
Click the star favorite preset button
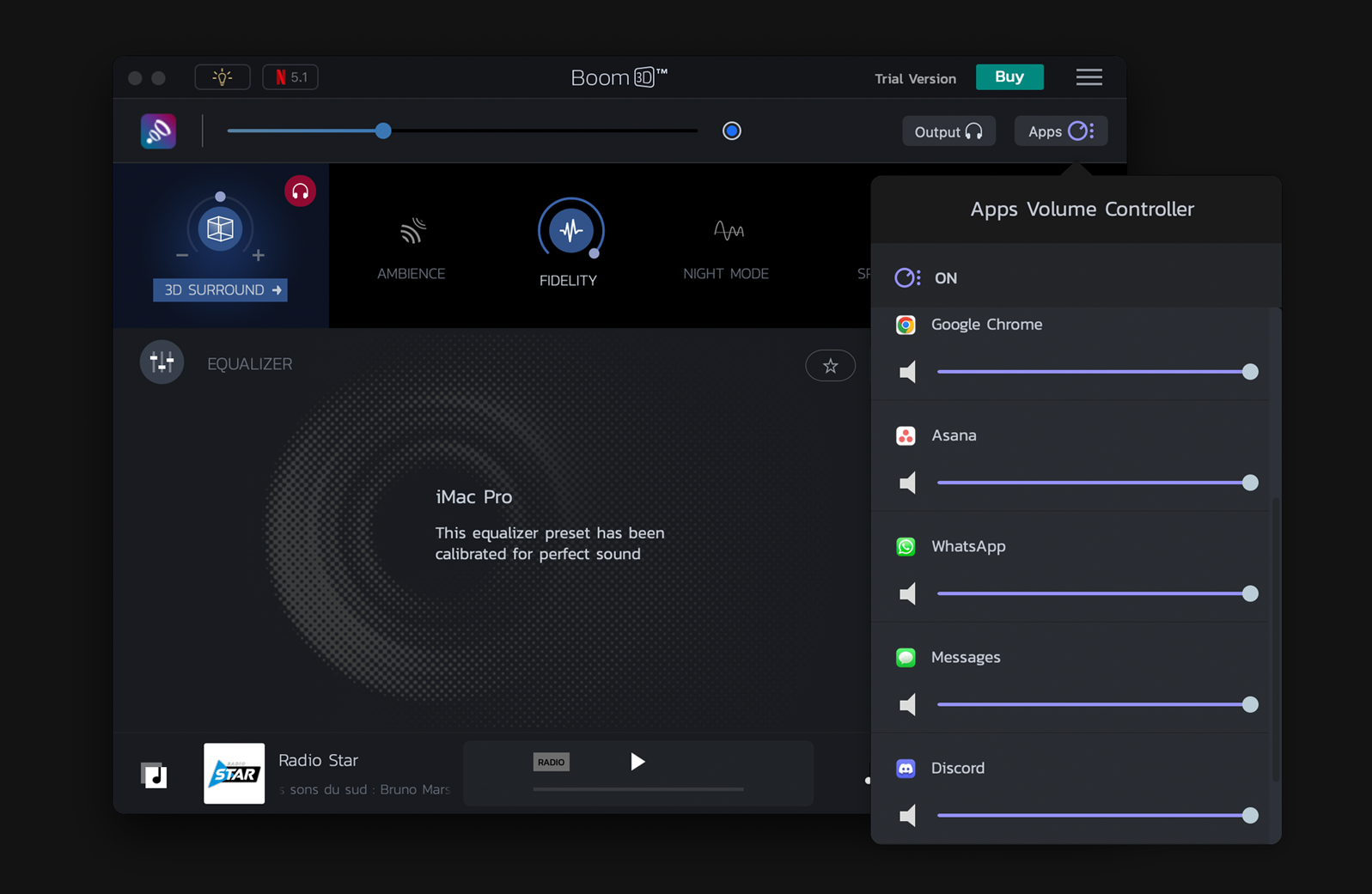pos(830,366)
